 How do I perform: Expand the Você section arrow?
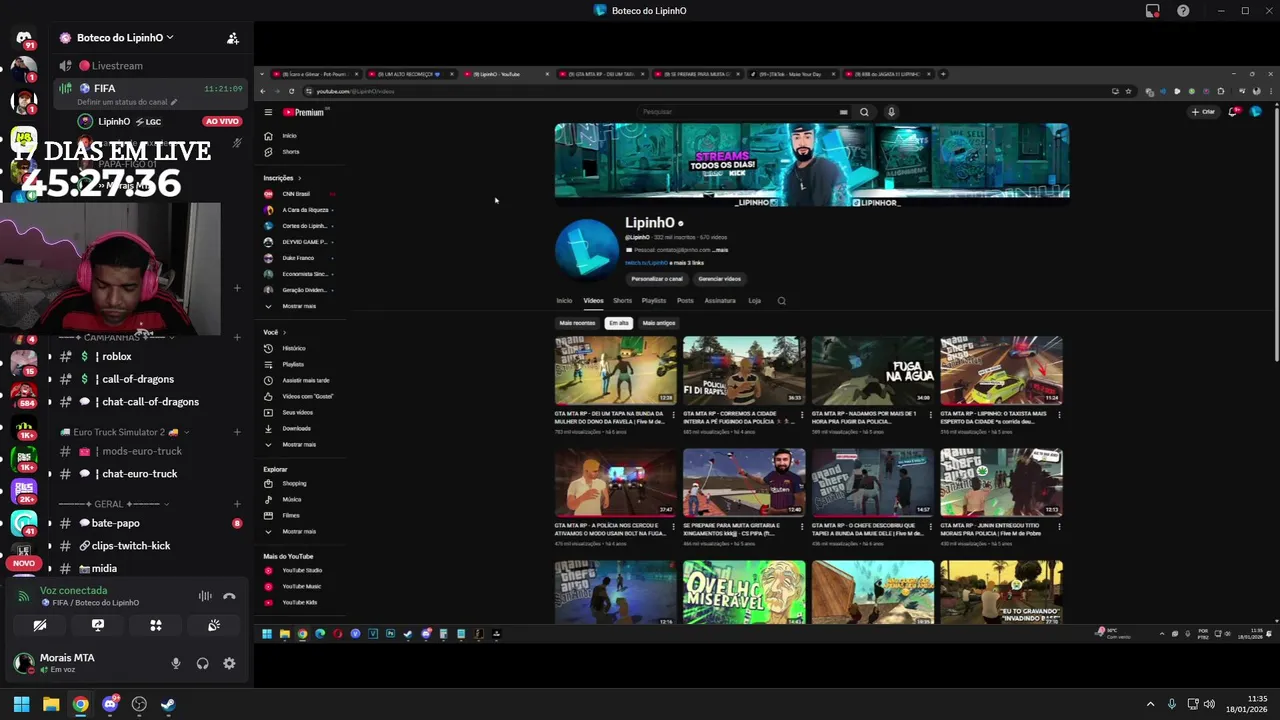[284, 332]
